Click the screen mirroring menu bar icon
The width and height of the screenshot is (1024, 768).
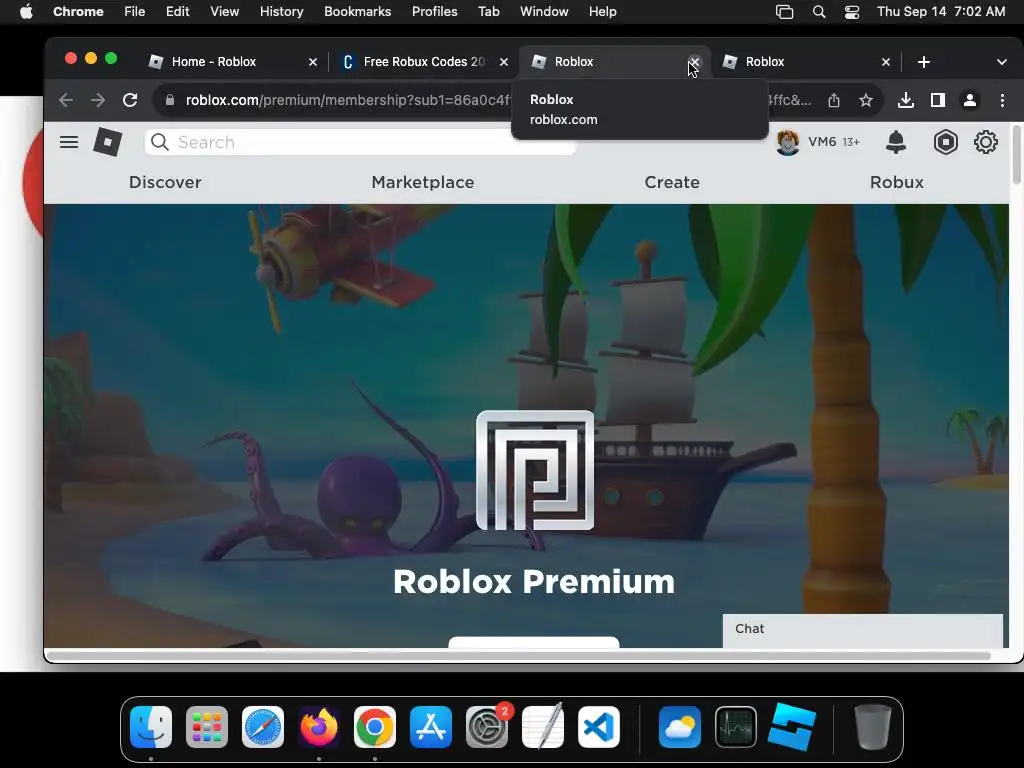pyautogui.click(x=784, y=12)
